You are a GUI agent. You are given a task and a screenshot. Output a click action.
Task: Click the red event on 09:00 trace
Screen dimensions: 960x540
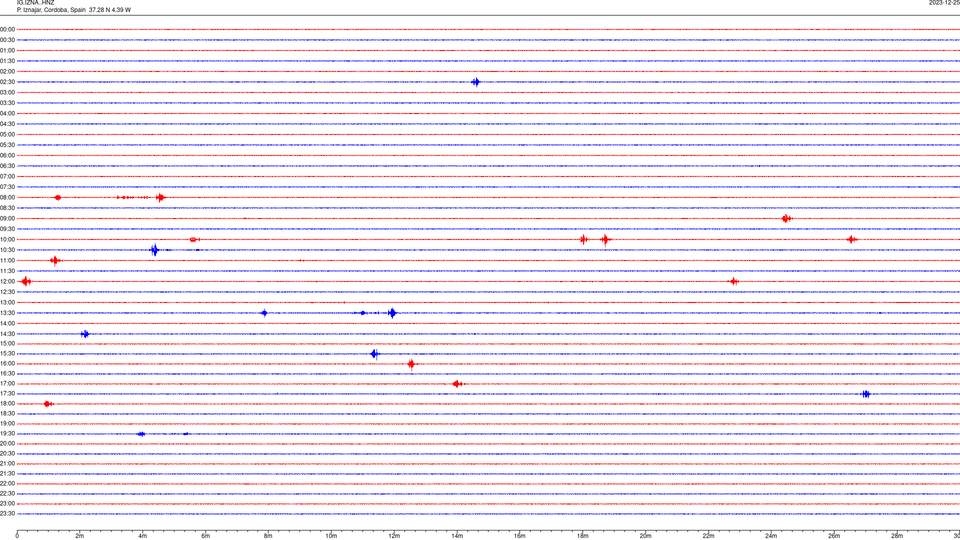coord(787,219)
